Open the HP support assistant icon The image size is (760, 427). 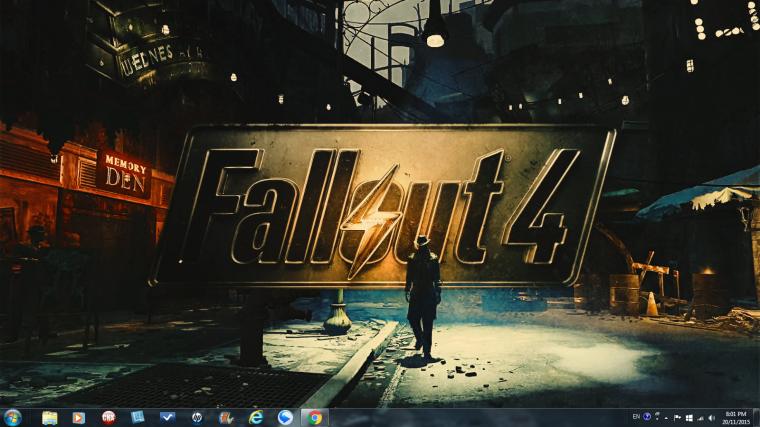(x=197, y=418)
